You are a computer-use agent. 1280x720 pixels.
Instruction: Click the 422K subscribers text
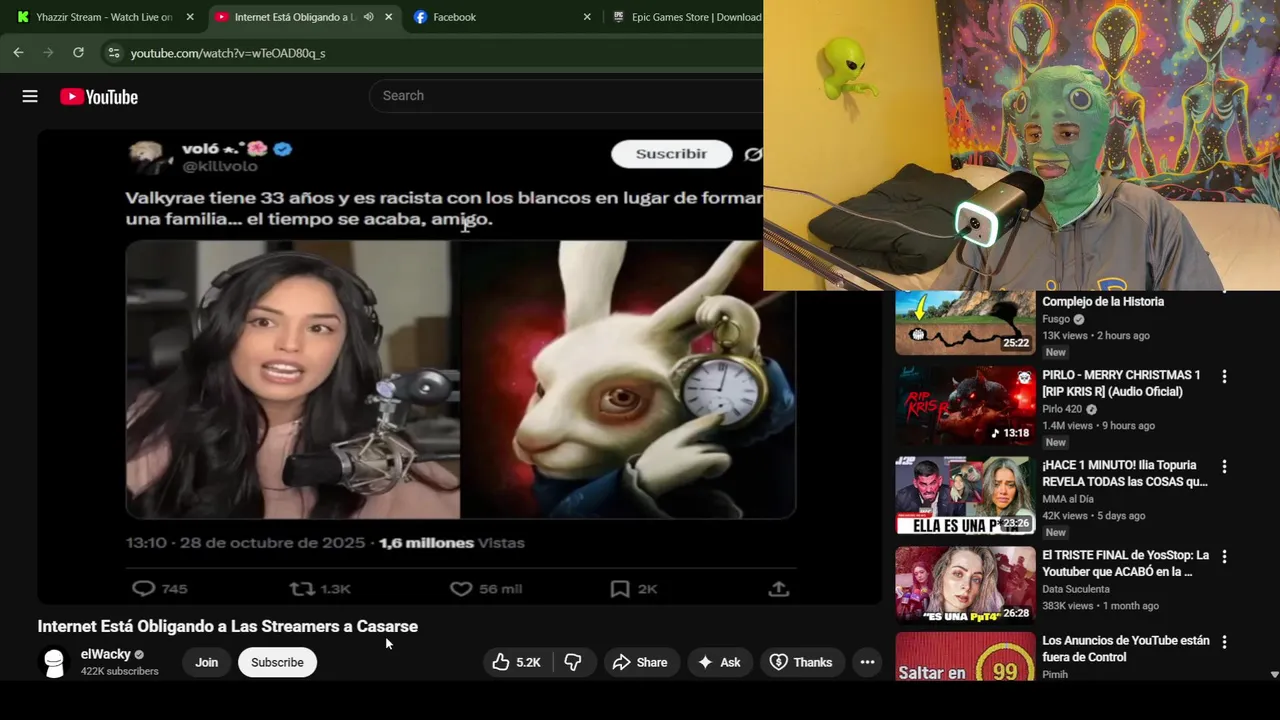click(120, 672)
